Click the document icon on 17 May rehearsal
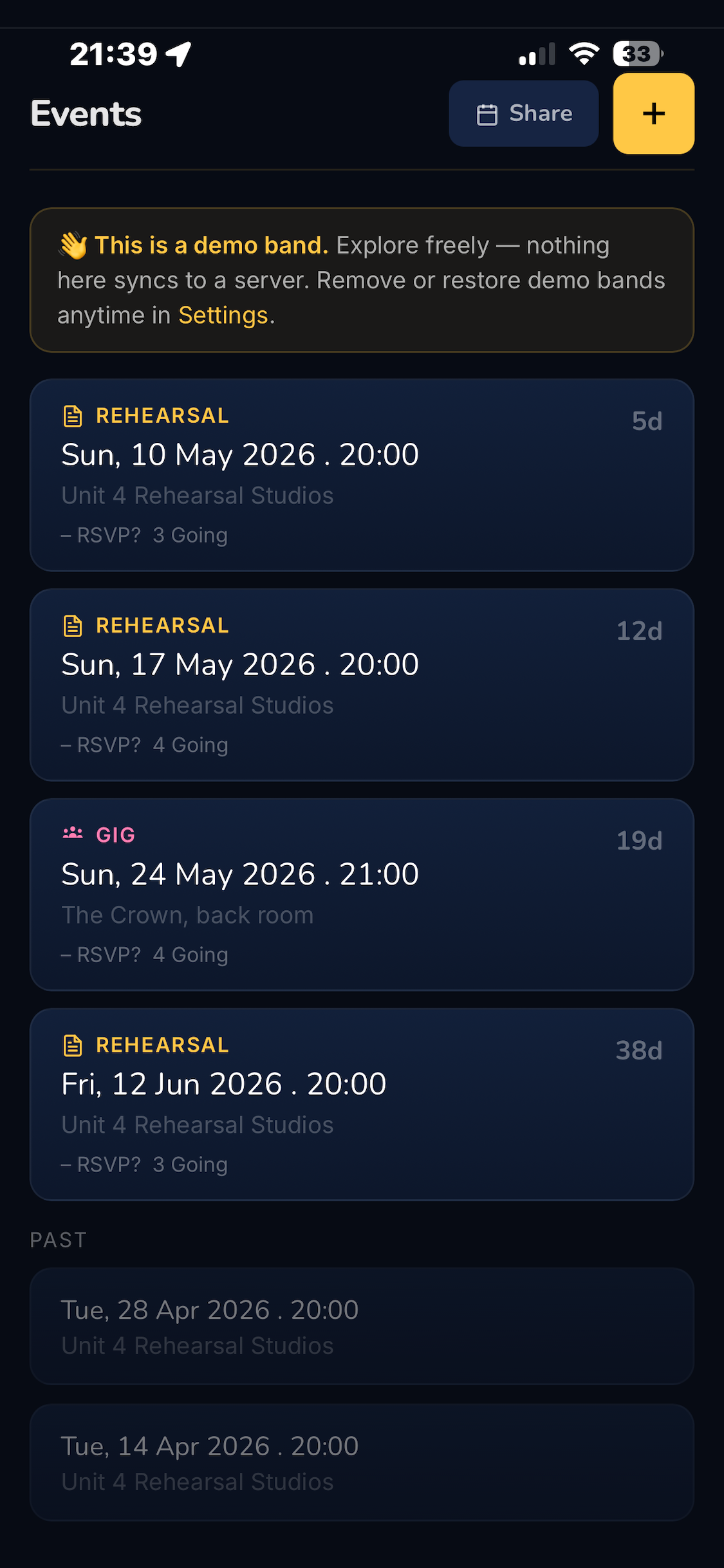 [73, 626]
